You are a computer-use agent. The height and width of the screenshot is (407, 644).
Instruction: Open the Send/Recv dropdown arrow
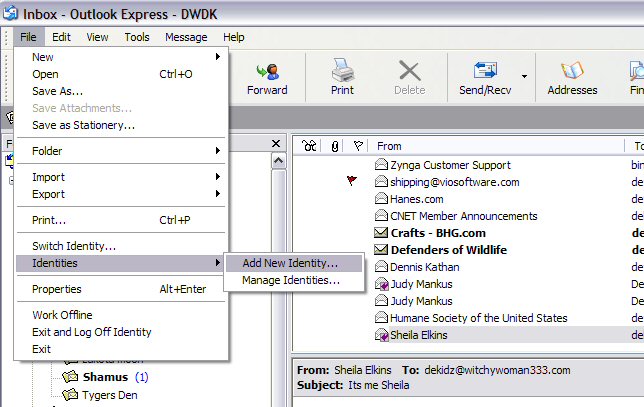click(524, 76)
